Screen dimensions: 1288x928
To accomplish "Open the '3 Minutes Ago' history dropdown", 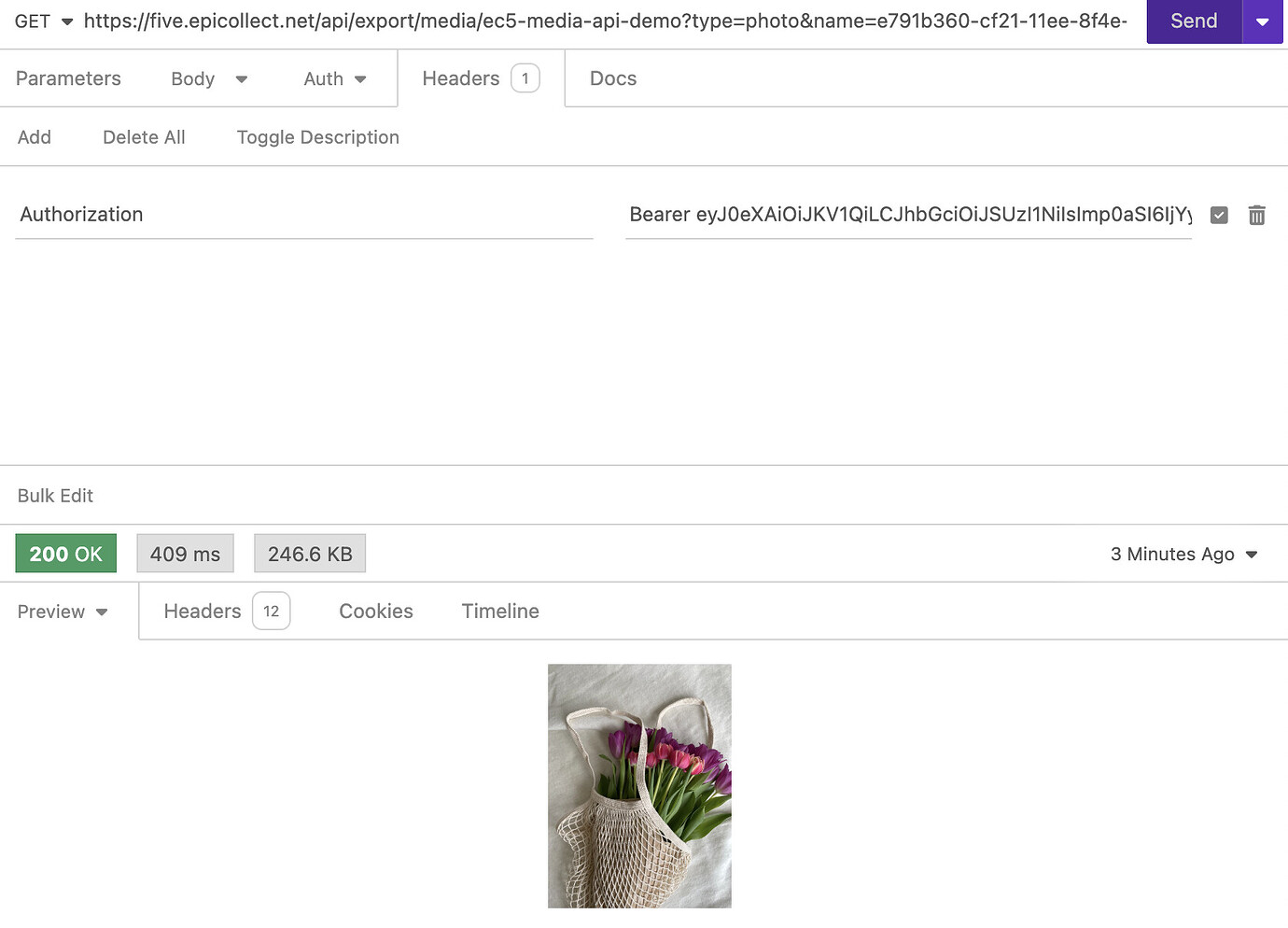I will tap(1183, 554).
